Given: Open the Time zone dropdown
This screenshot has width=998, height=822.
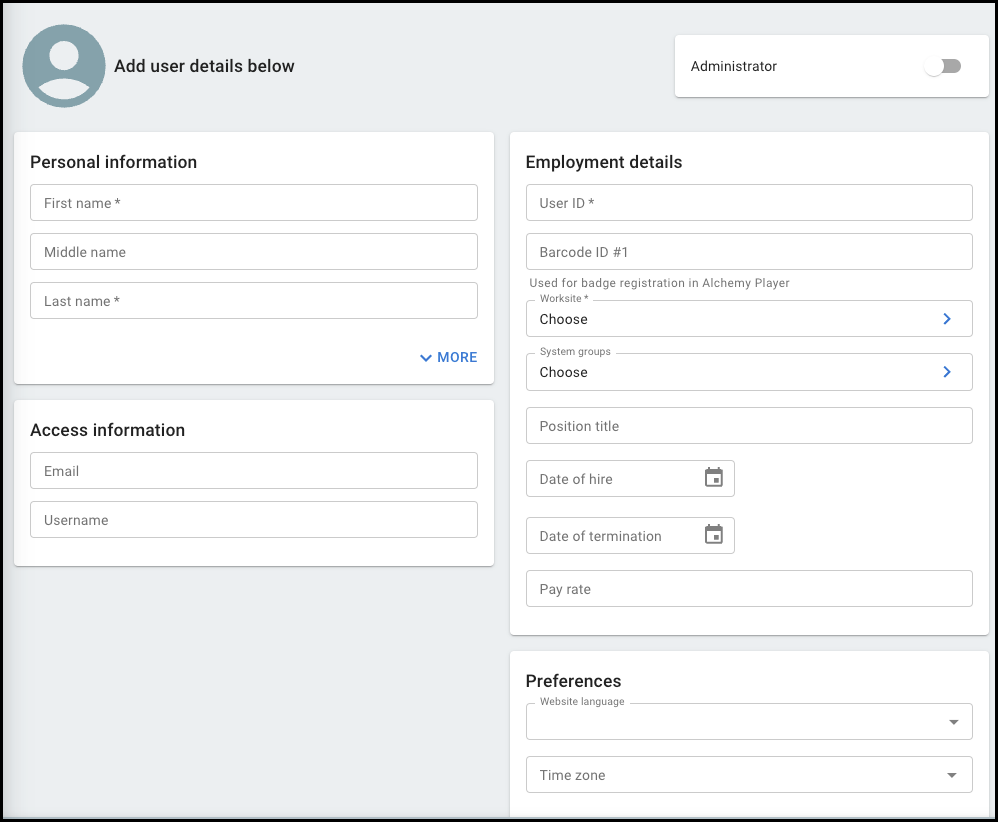Looking at the screenshot, I should click(952, 775).
